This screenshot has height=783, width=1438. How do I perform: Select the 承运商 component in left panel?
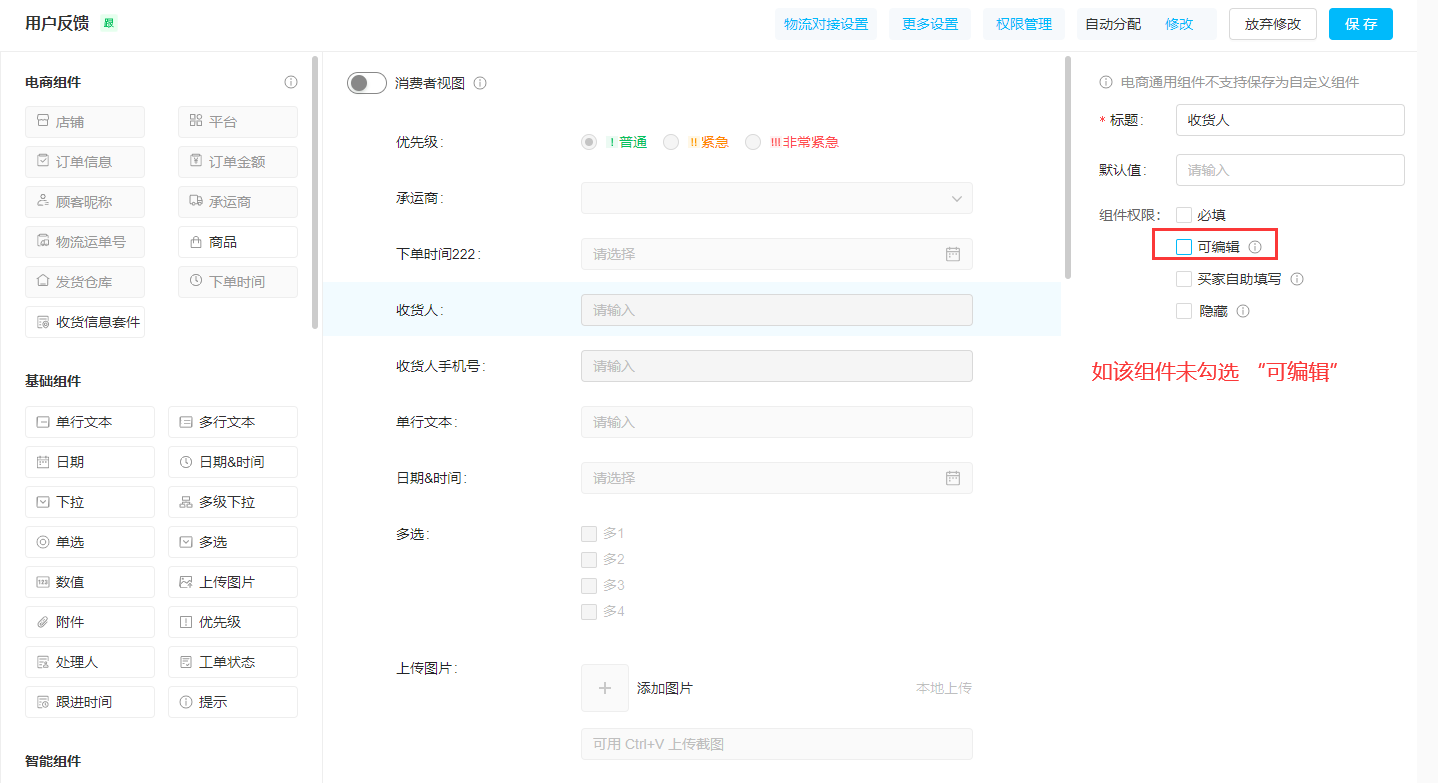238,202
